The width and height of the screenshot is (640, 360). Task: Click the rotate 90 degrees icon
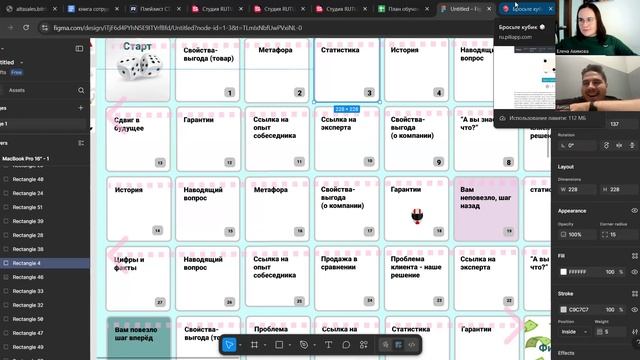coord(606,145)
